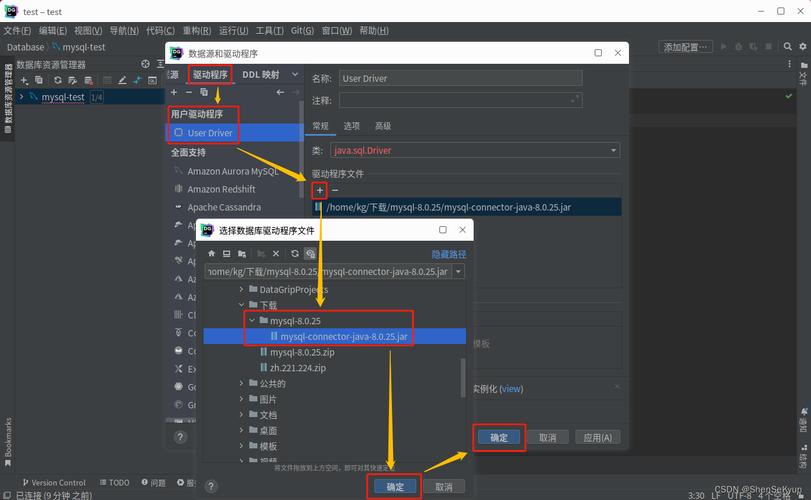The width and height of the screenshot is (811, 500).
Task: Click path text field in file chooser
Action: [x=328, y=271]
